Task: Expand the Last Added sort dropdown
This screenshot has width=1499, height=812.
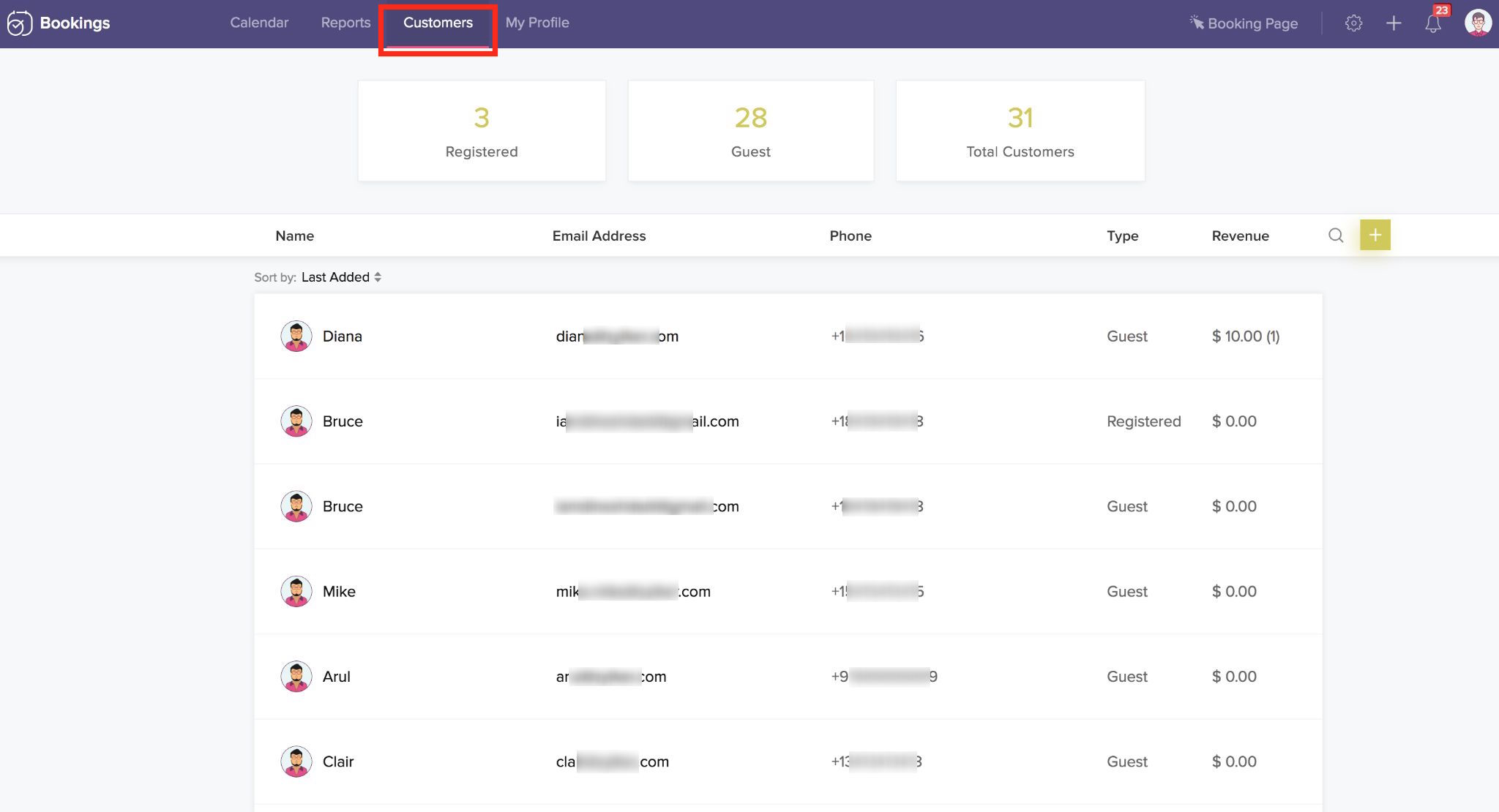Action: tap(341, 277)
